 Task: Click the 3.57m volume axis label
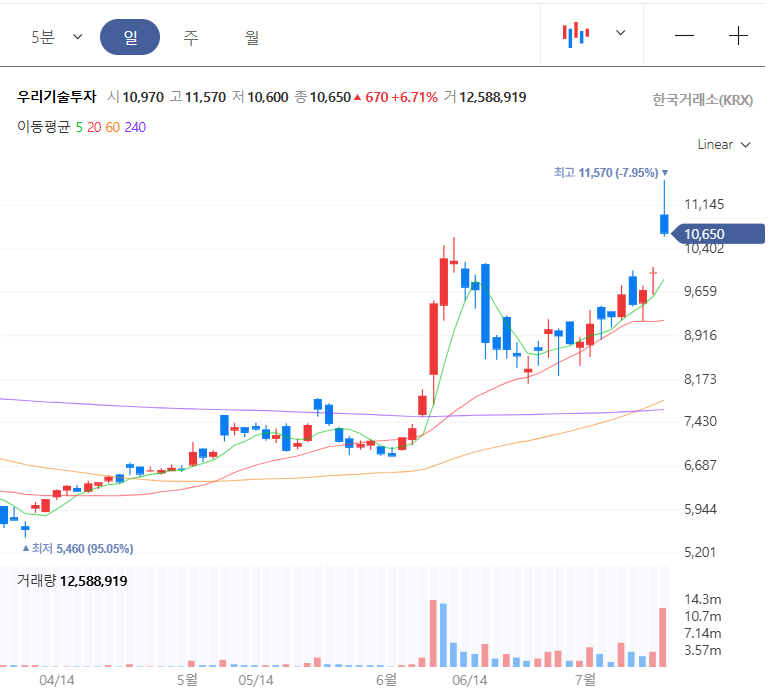703,650
